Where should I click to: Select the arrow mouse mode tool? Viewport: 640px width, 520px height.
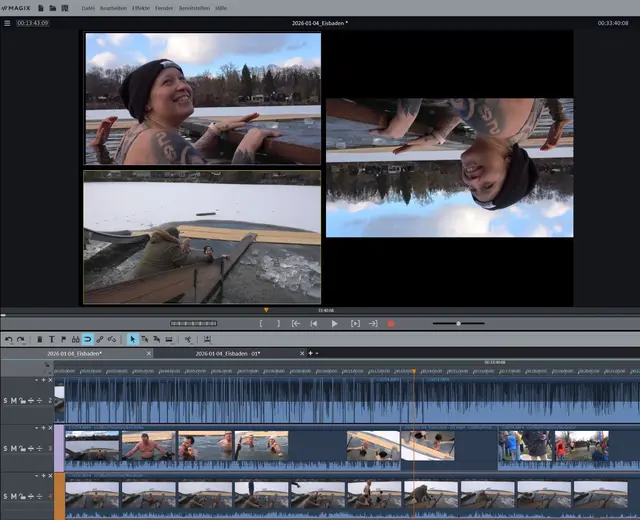point(132,339)
